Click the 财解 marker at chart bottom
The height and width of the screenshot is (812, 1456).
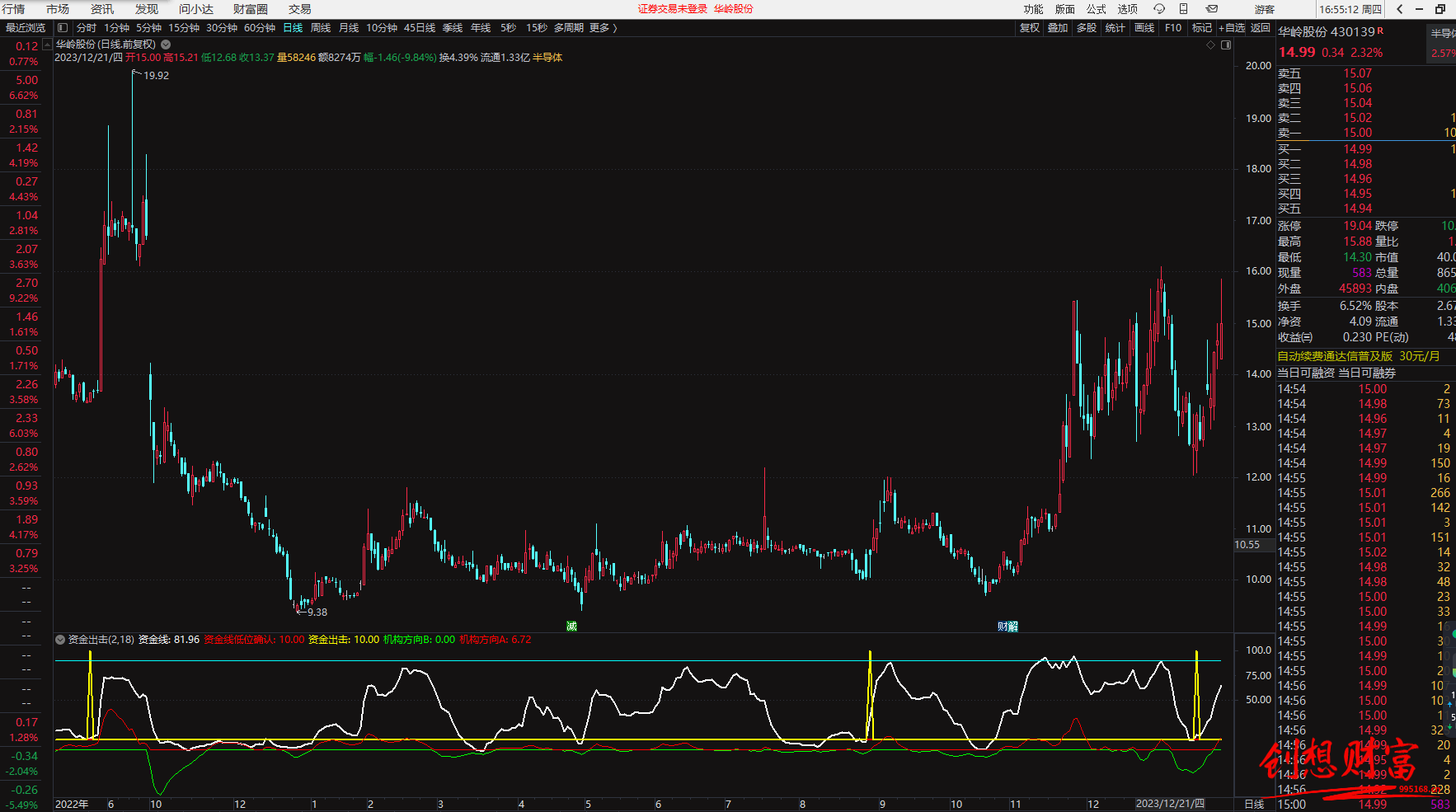coord(1007,627)
